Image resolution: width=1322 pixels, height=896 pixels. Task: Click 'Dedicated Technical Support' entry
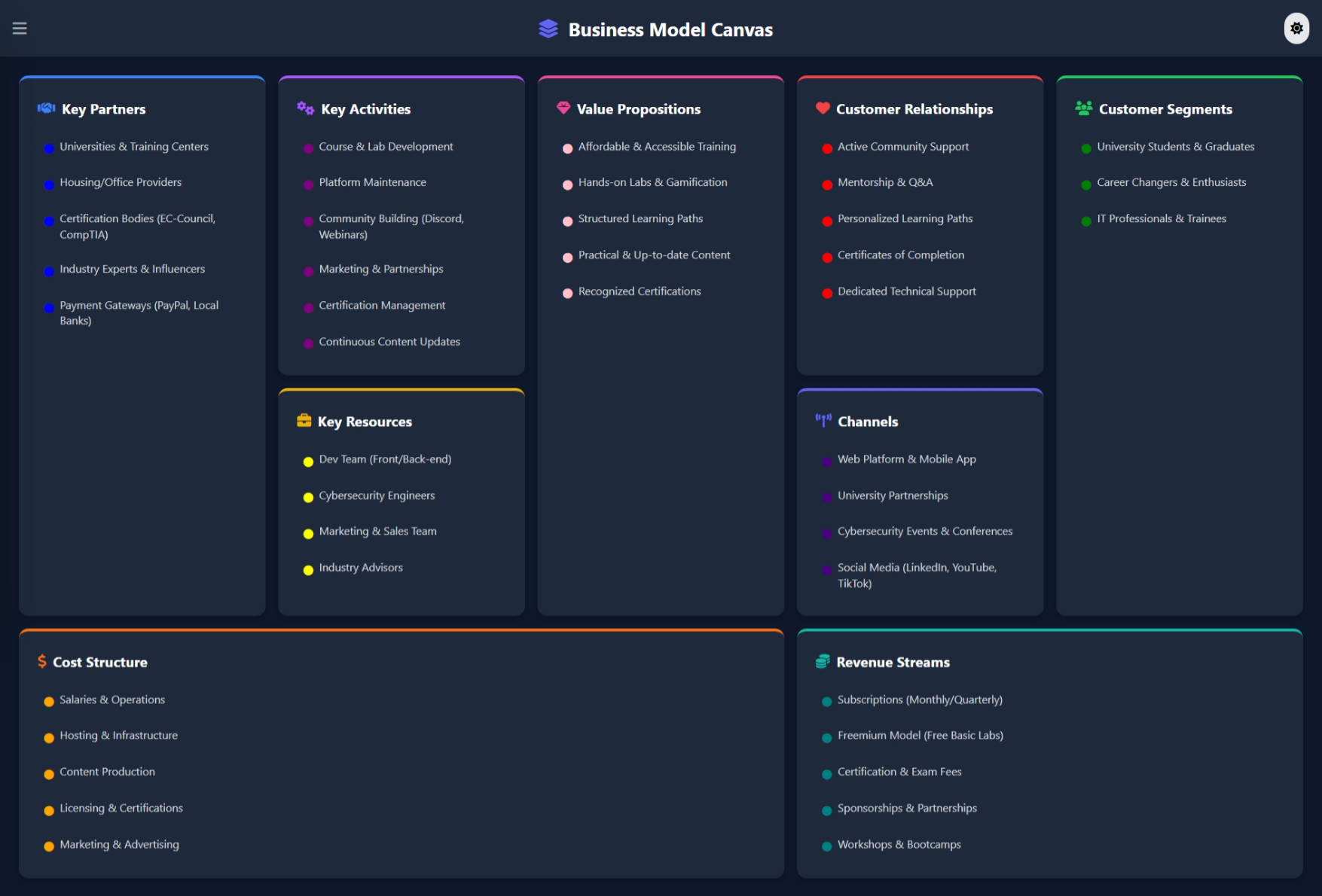click(x=906, y=291)
